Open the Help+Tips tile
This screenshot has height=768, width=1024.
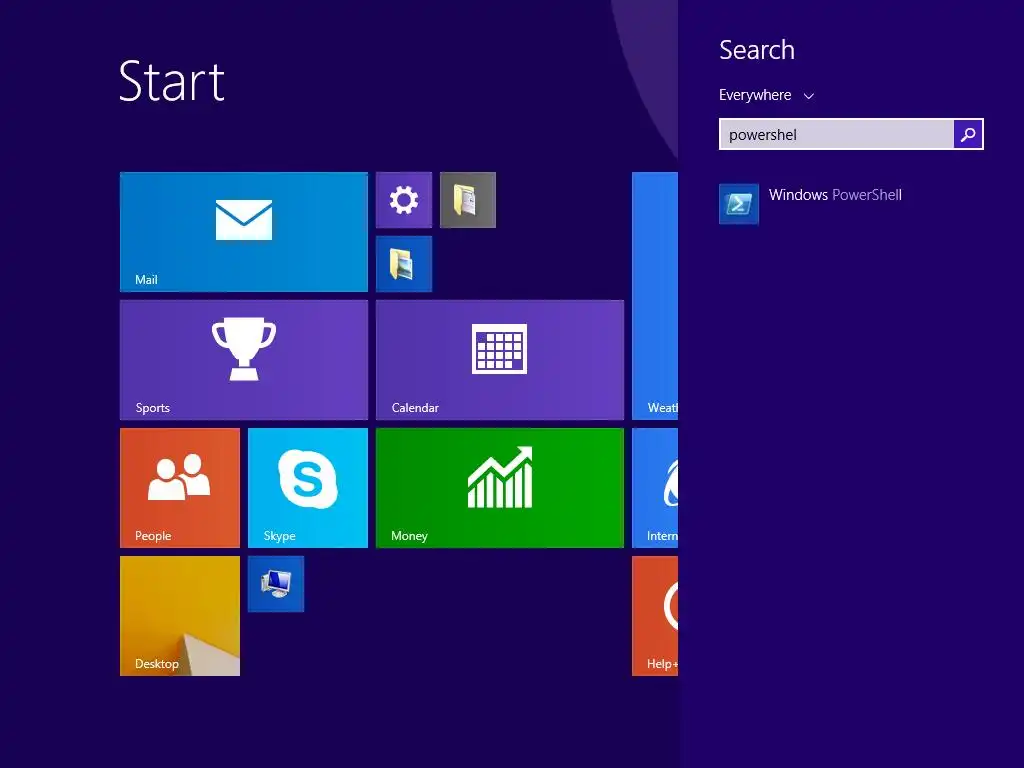655,616
